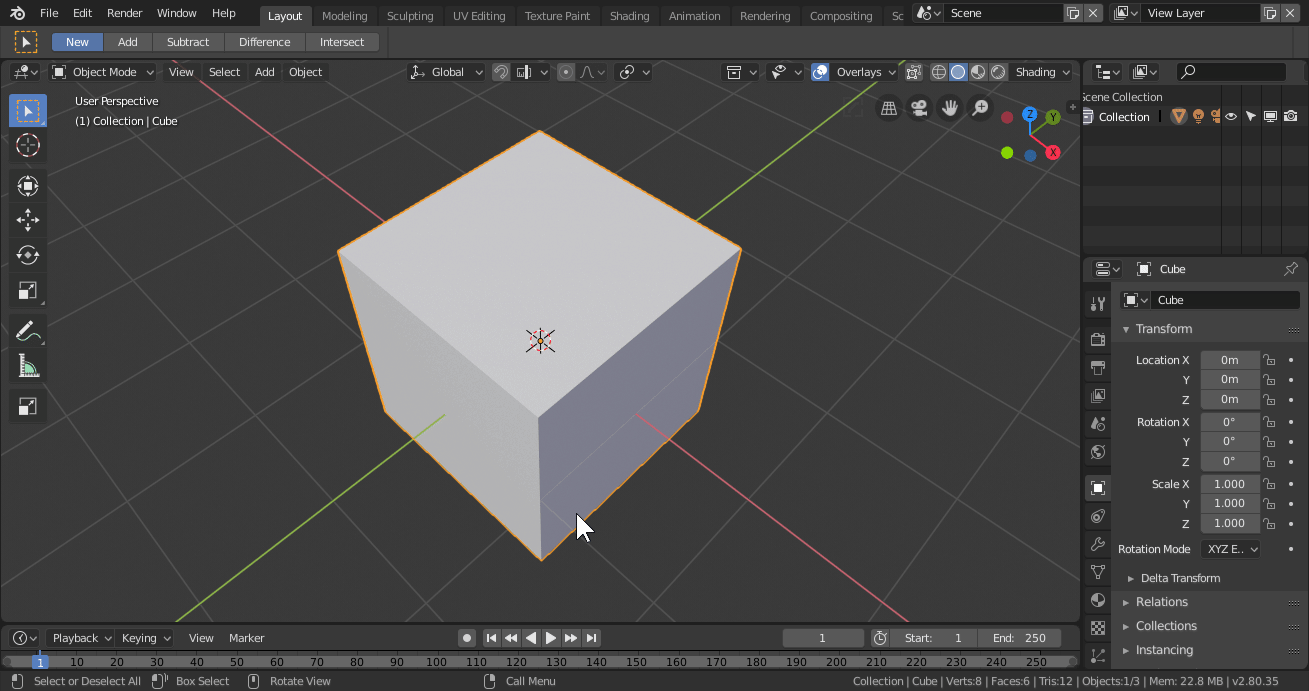Switch to the Sculpting workspace tab
The width and height of the screenshot is (1309, 691).
pos(410,16)
